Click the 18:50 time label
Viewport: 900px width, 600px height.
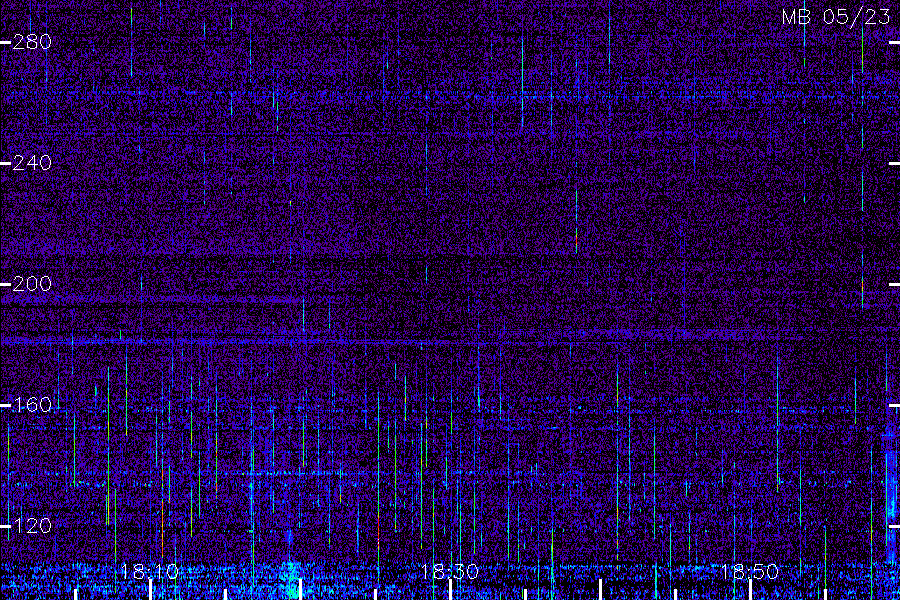(750, 572)
